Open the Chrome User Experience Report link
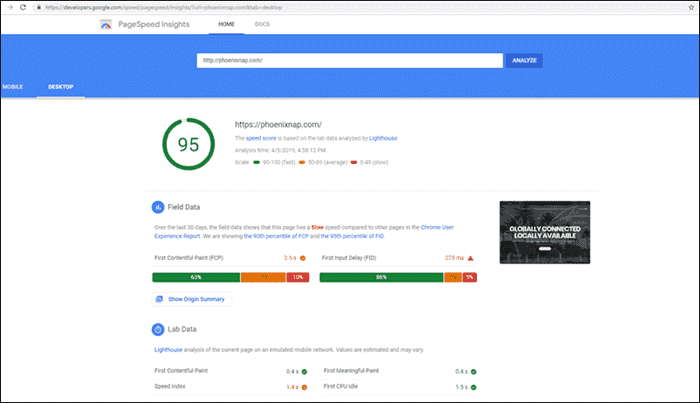This screenshot has width=700, height=403. pyautogui.click(x=304, y=232)
